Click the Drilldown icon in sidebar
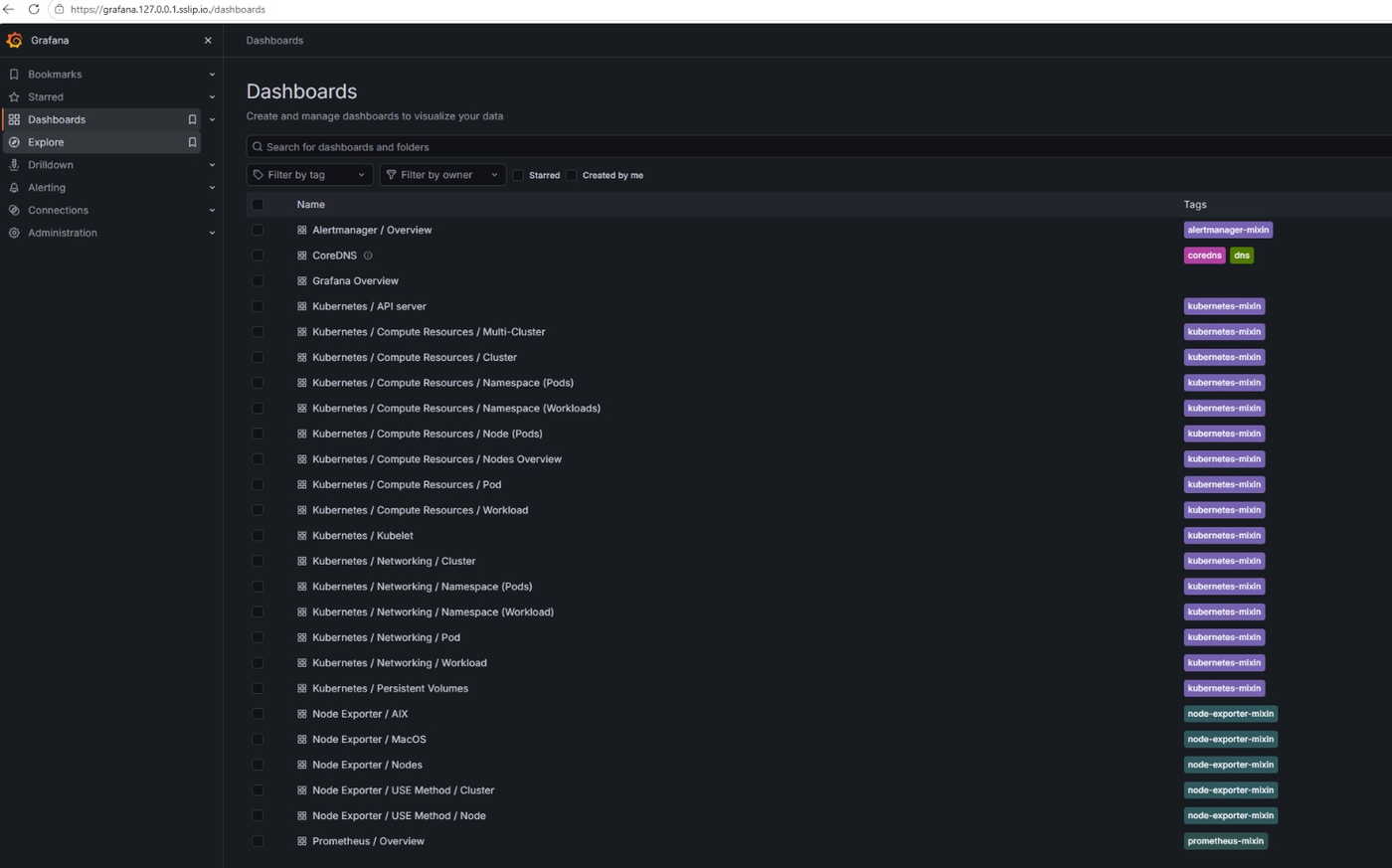Image resolution: width=1392 pixels, height=868 pixels. pos(14,165)
